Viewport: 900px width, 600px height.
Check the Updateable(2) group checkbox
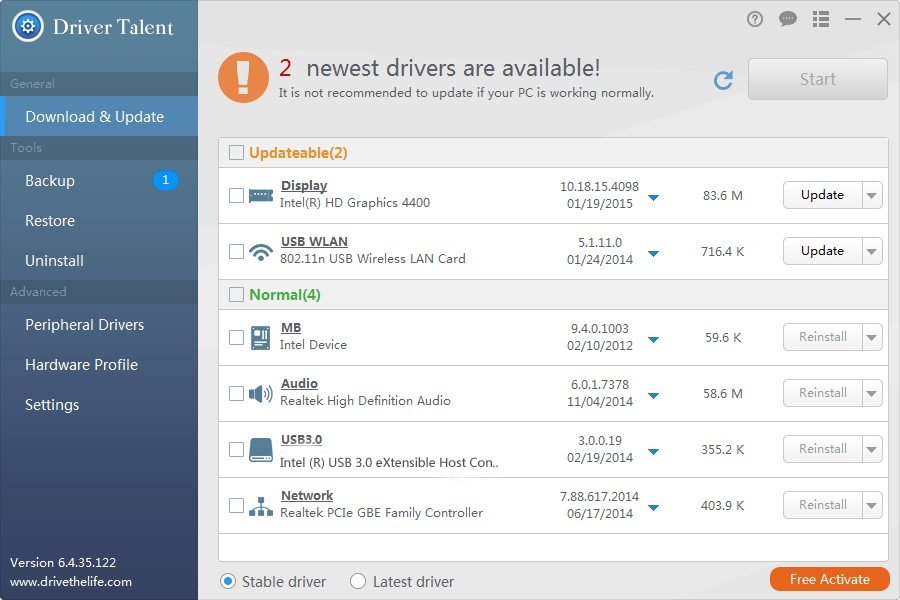coord(236,153)
